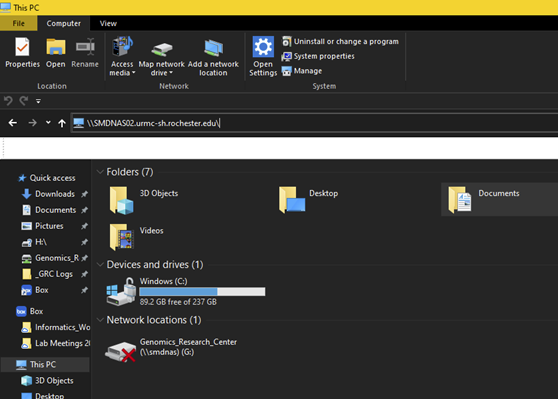Click the pin icon beside H:\
The image size is (558, 399).
tap(84, 242)
